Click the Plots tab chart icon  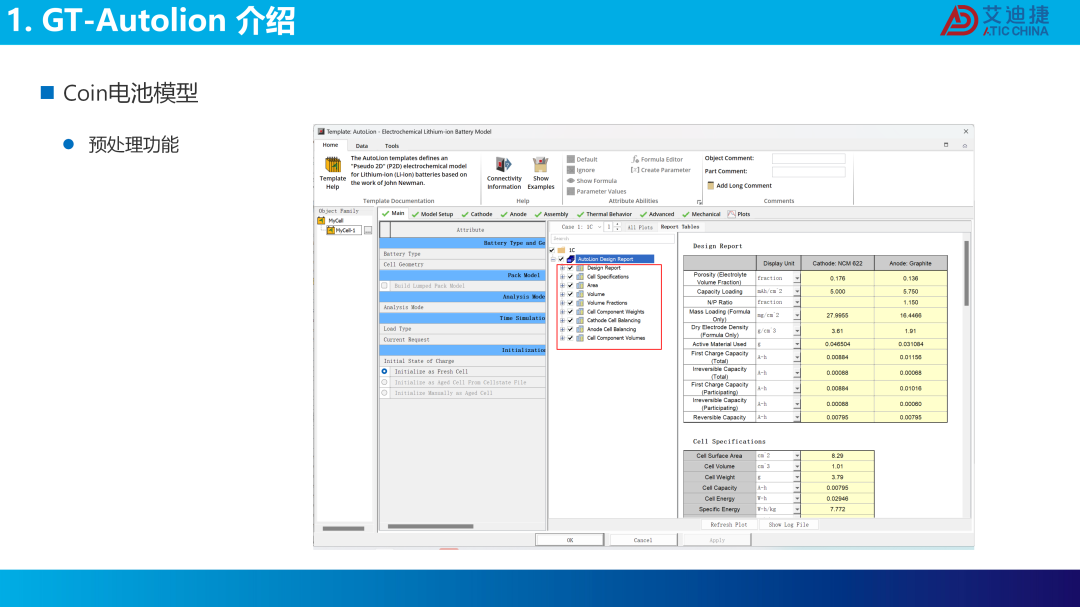pyautogui.click(x=731, y=214)
